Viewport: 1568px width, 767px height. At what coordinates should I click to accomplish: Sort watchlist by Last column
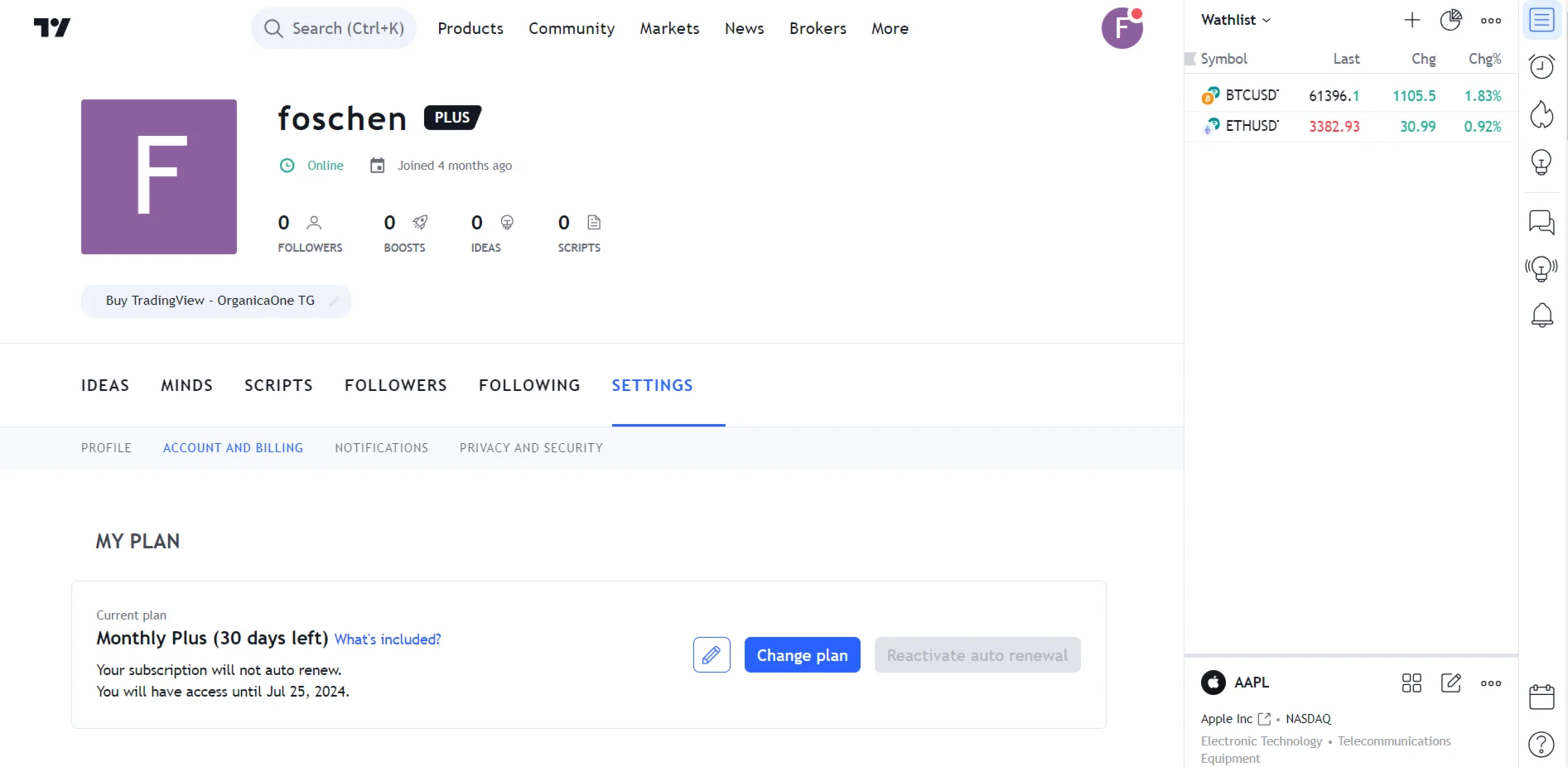point(1346,59)
